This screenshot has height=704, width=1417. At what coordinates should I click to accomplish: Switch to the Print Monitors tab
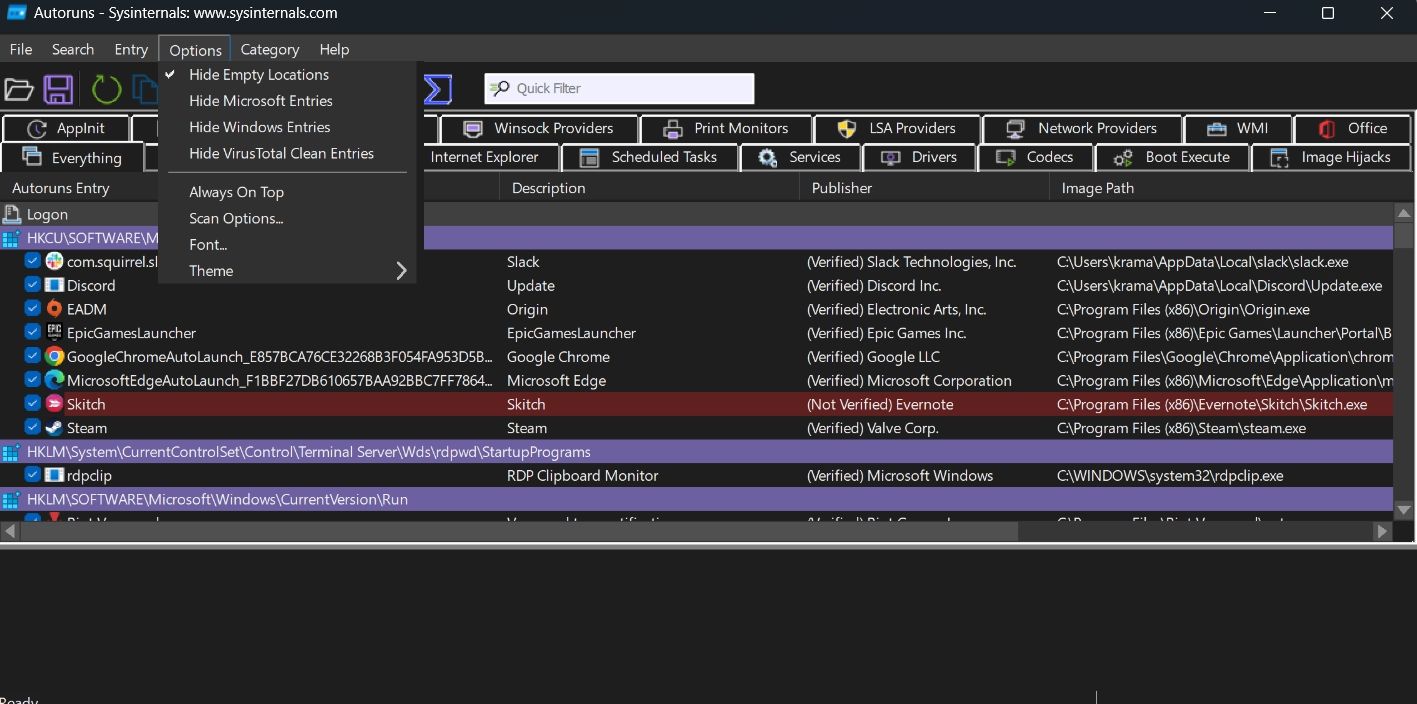[726, 129]
